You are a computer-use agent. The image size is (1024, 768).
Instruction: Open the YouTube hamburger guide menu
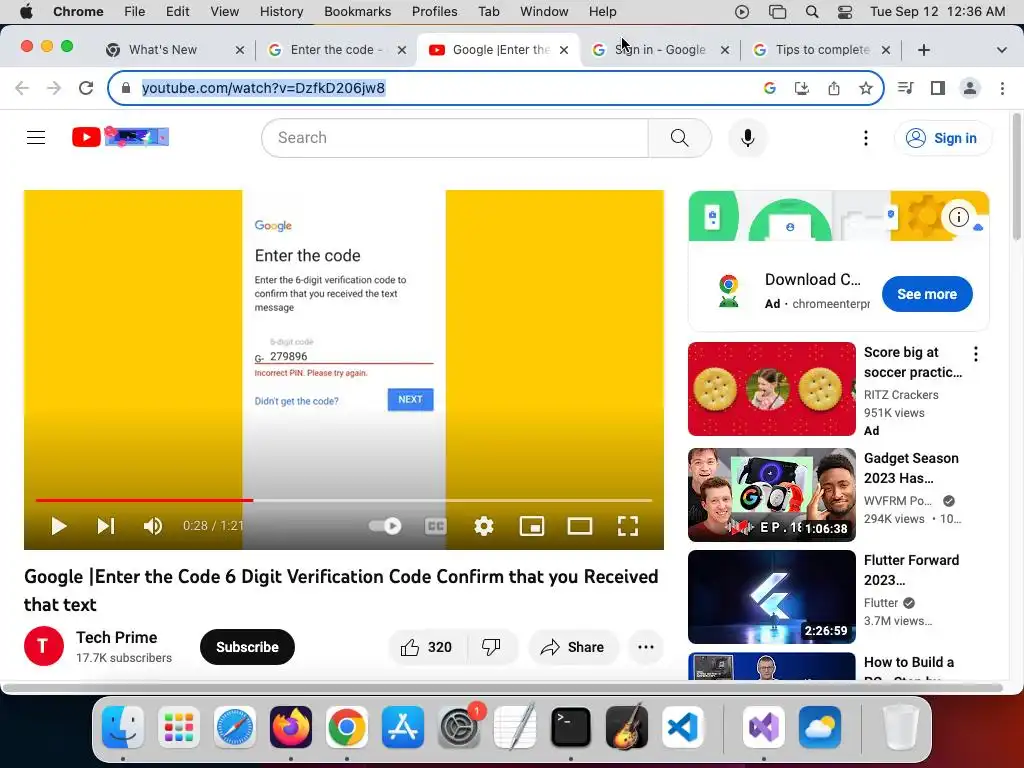[x=36, y=137]
